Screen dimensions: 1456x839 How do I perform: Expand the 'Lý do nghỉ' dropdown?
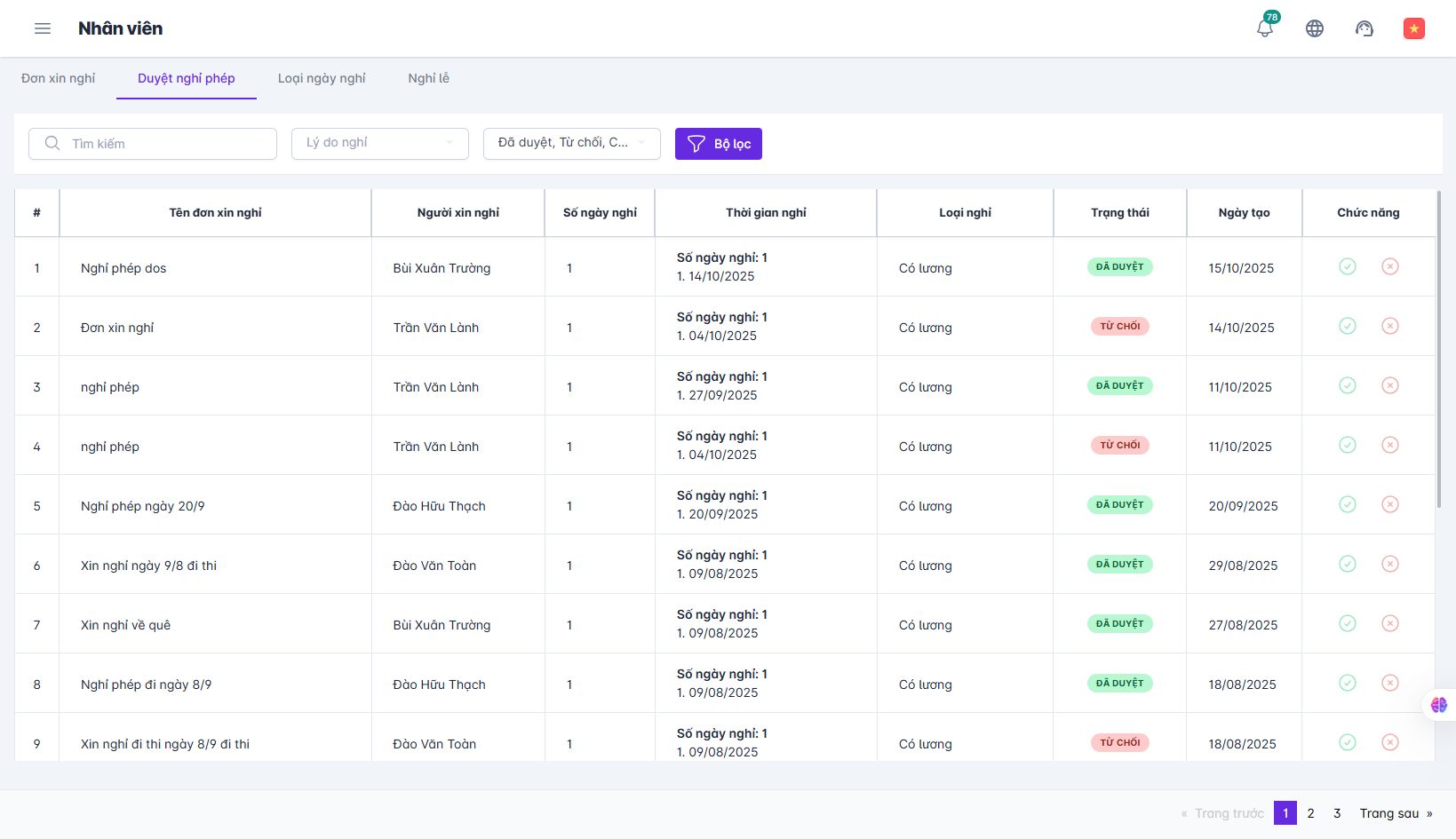pyautogui.click(x=379, y=143)
